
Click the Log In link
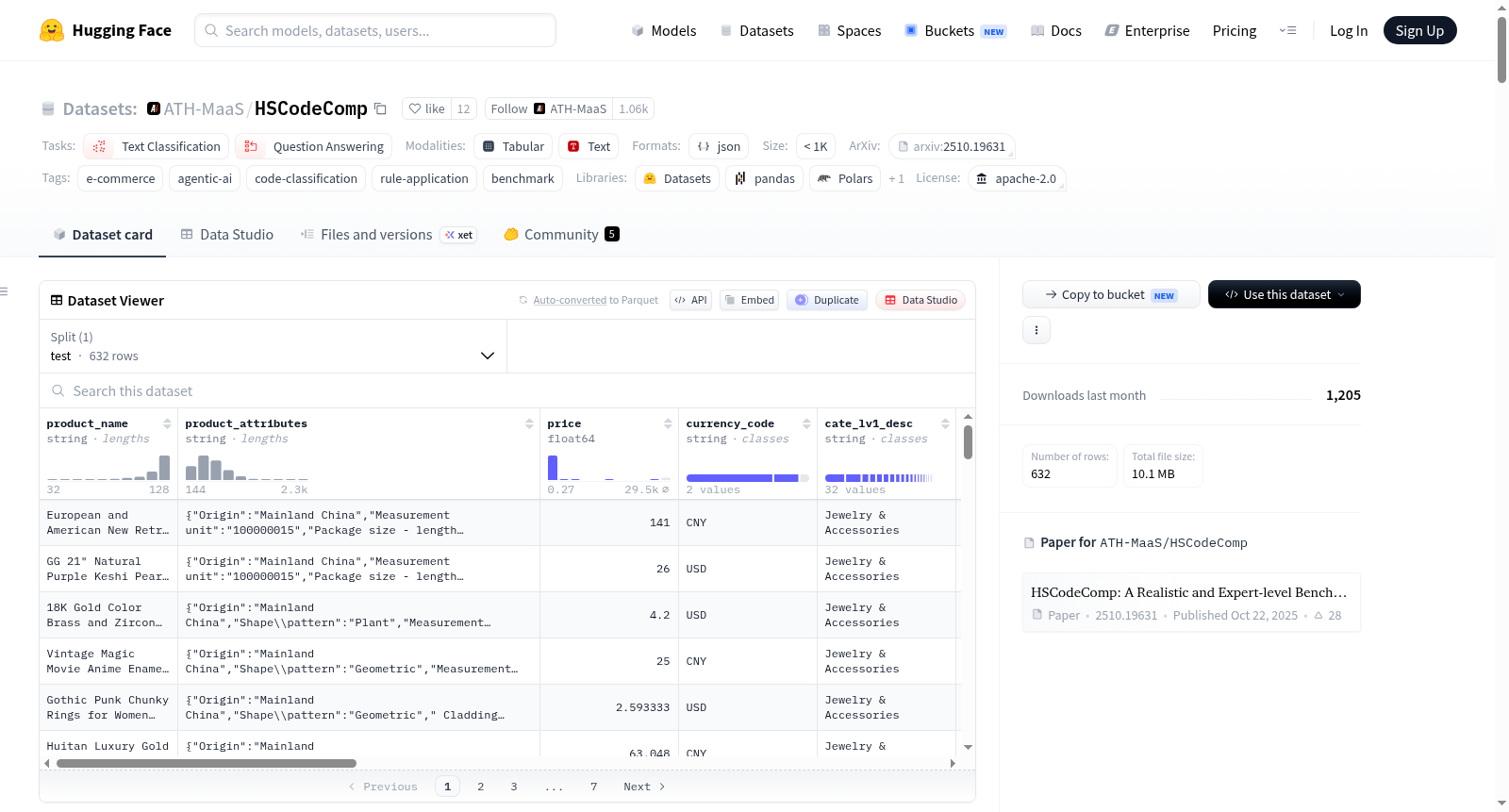(1349, 30)
